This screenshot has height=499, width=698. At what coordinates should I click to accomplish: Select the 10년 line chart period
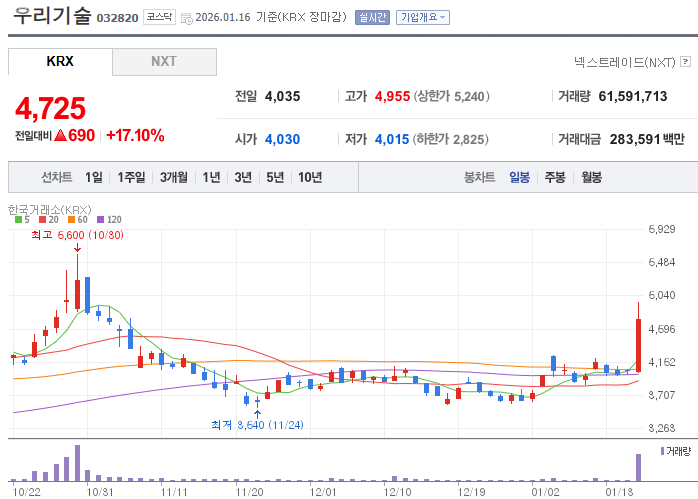pyautogui.click(x=310, y=177)
